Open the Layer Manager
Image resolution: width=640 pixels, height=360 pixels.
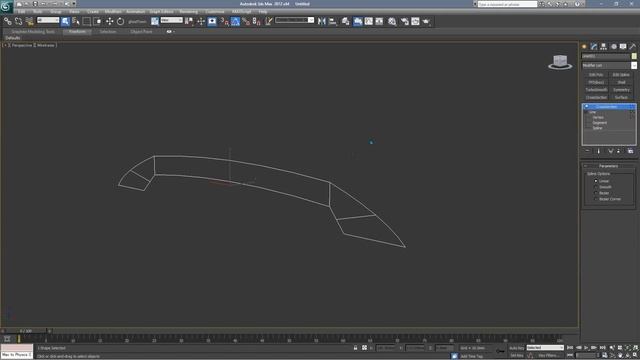pyautogui.click(x=346, y=21)
